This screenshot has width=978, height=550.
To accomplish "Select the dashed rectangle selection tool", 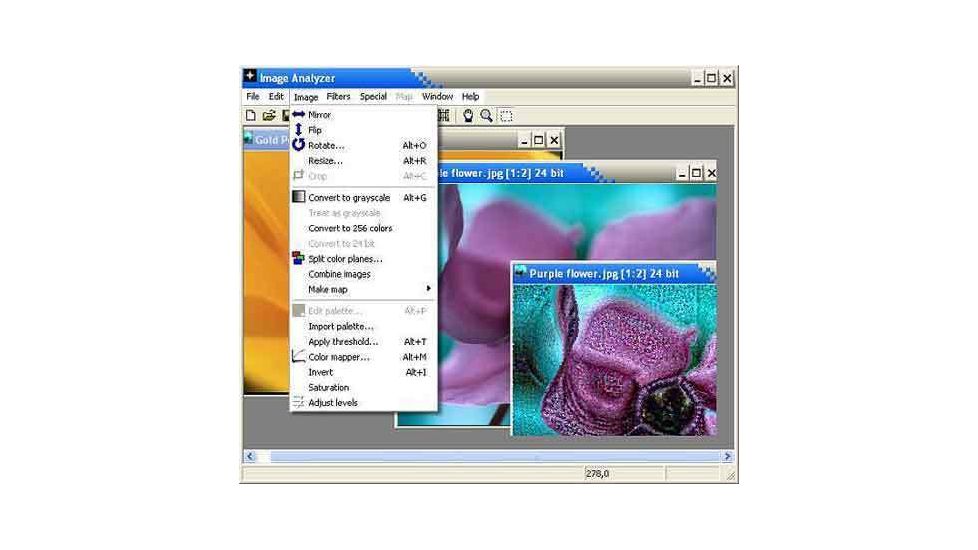I will coord(506,116).
